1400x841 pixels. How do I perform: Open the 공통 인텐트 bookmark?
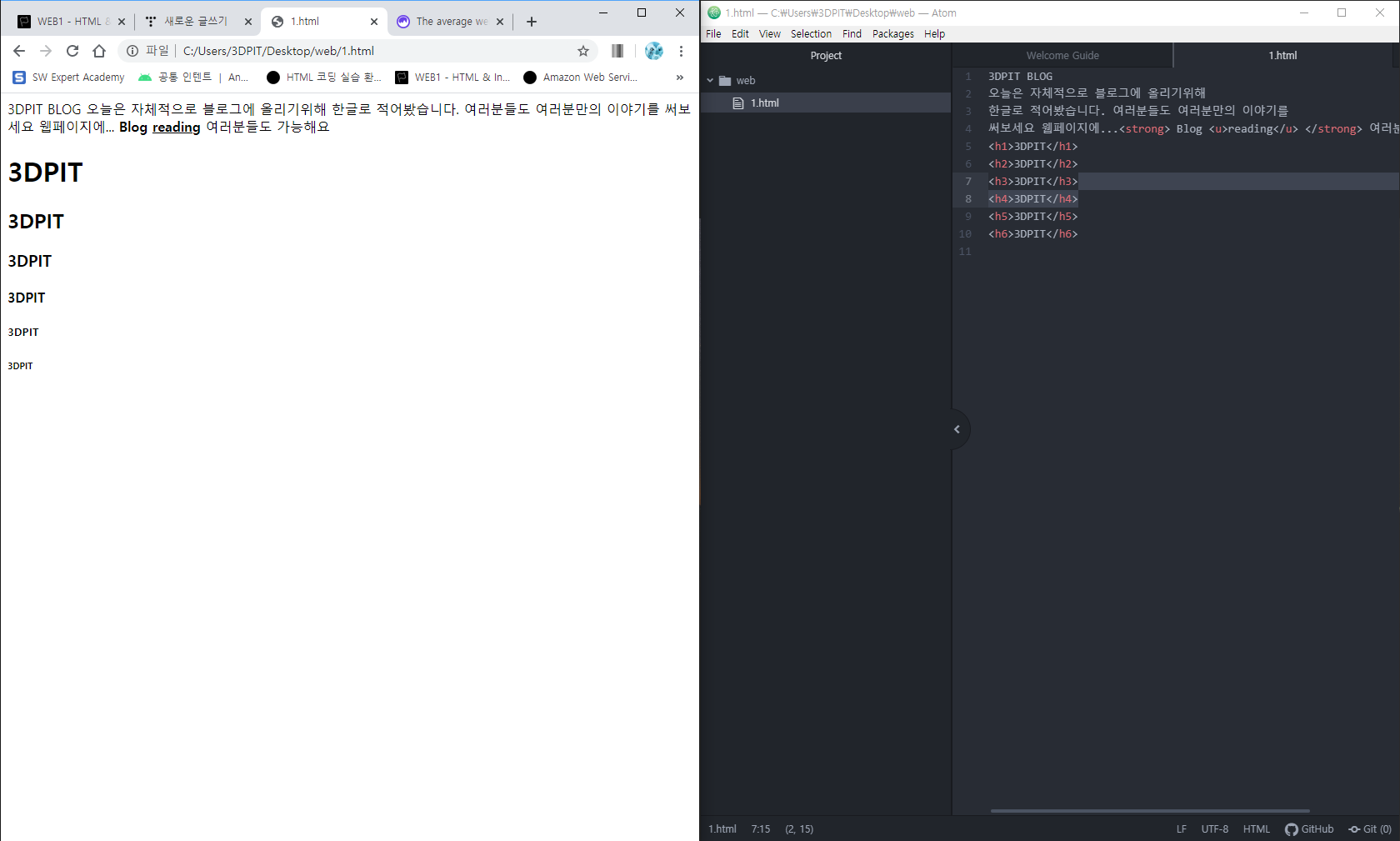(x=193, y=78)
